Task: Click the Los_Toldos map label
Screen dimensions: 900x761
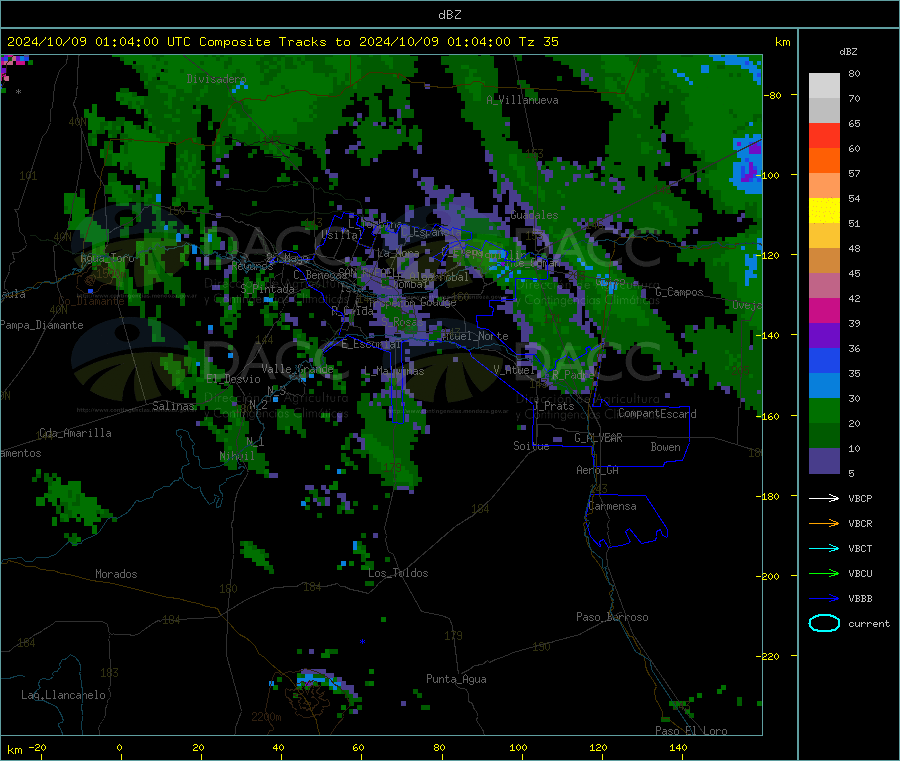Action: pyautogui.click(x=398, y=573)
